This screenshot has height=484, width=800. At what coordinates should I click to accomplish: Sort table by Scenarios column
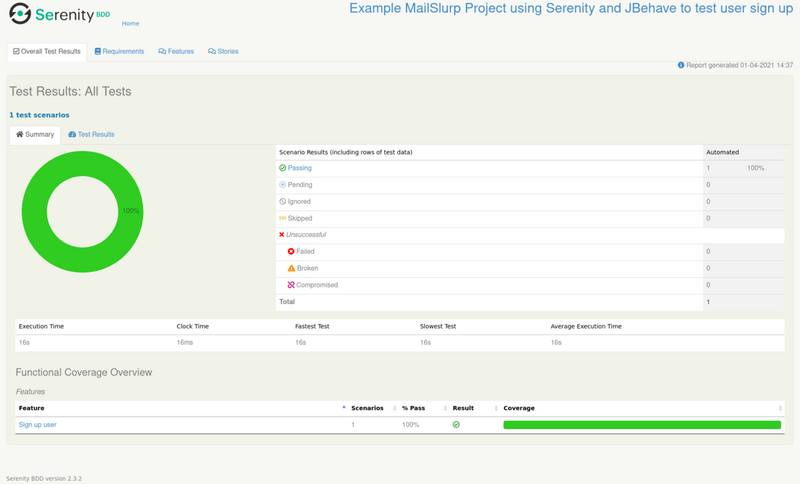[x=367, y=408]
